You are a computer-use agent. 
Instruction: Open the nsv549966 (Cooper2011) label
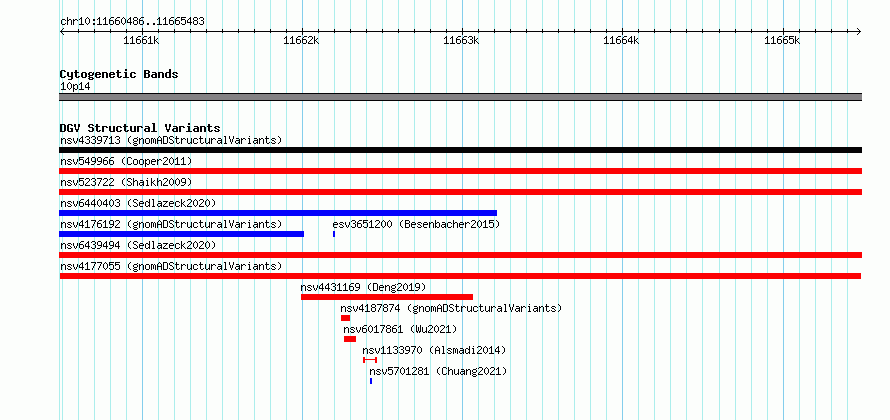(x=126, y=161)
